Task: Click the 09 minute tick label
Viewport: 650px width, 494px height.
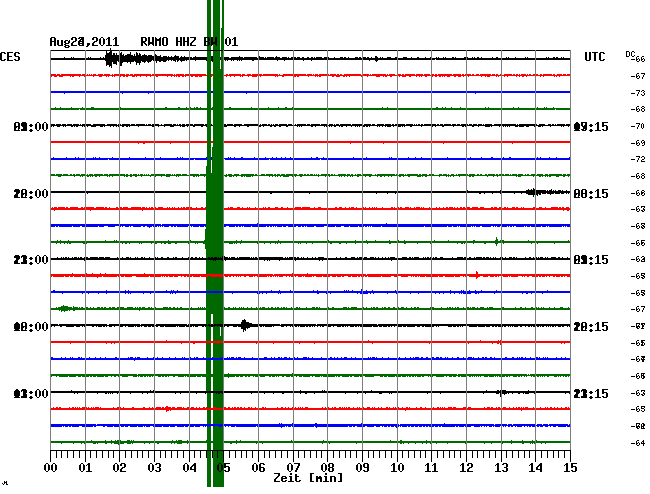Action: [362, 468]
